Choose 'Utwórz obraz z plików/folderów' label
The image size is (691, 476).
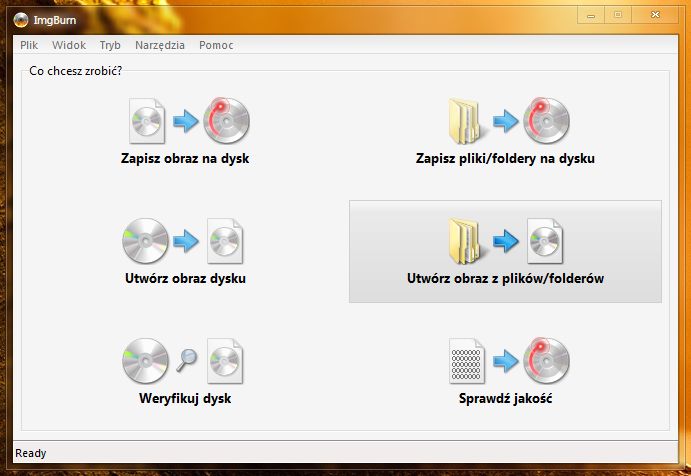(505, 278)
